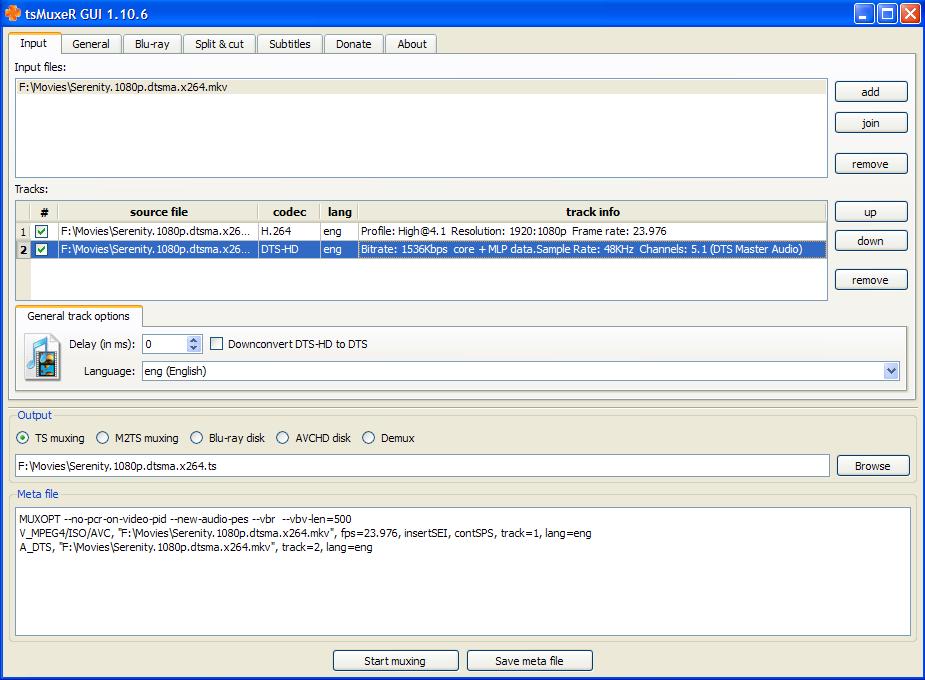Click A_DTS line in meta file
The width and height of the screenshot is (925, 680).
(195, 547)
